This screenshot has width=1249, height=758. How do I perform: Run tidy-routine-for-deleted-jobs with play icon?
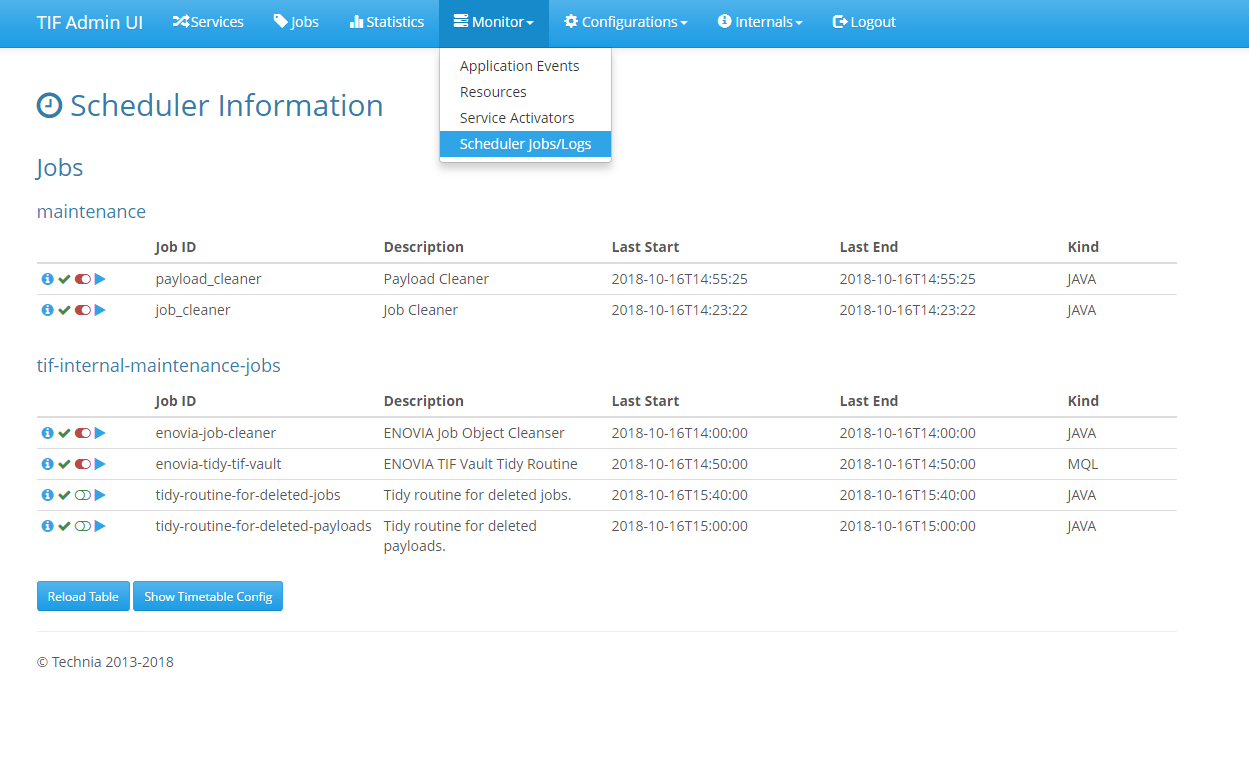tap(100, 495)
